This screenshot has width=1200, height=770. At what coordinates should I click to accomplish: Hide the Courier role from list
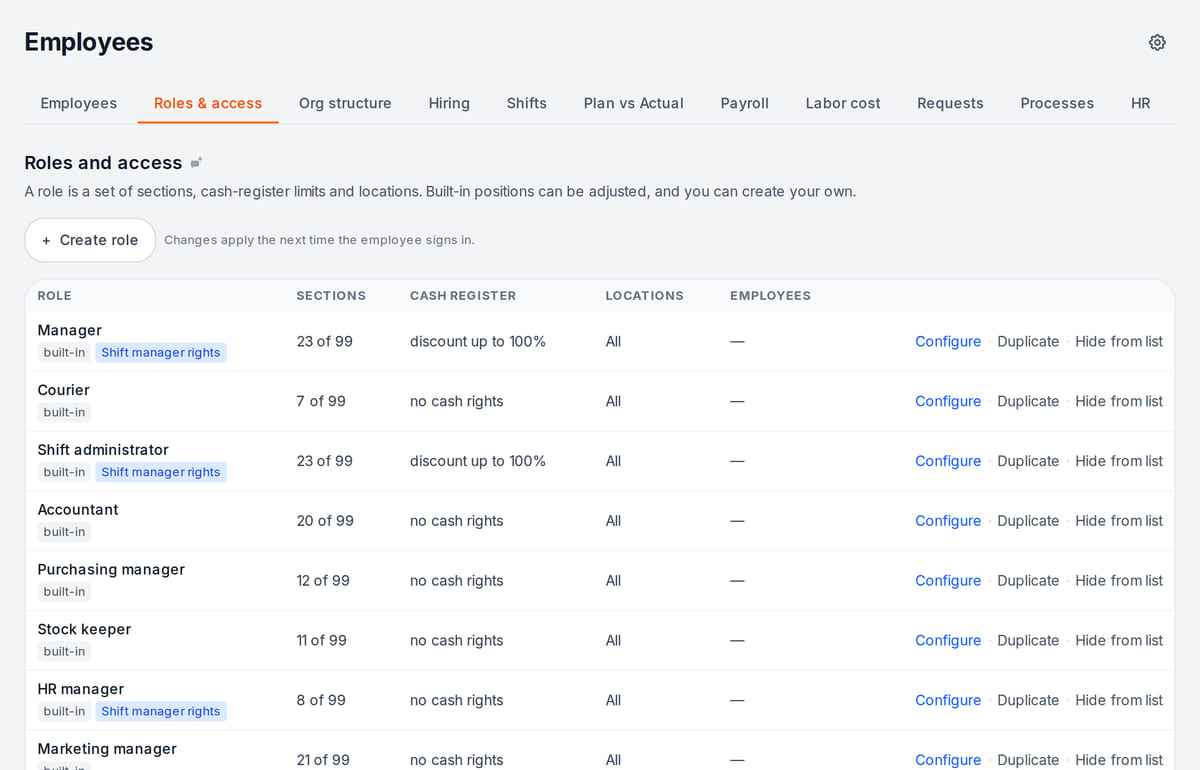(1119, 401)
